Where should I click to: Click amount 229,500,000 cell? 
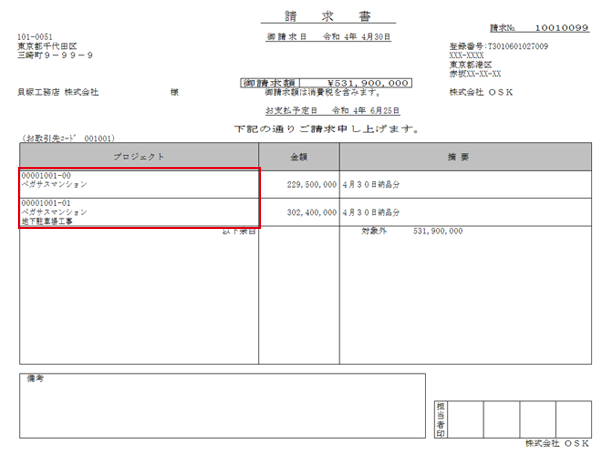click(x=299, y=185)
